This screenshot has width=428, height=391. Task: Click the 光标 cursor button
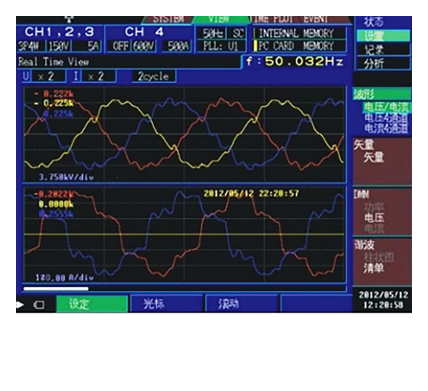(x=167, y=304)
